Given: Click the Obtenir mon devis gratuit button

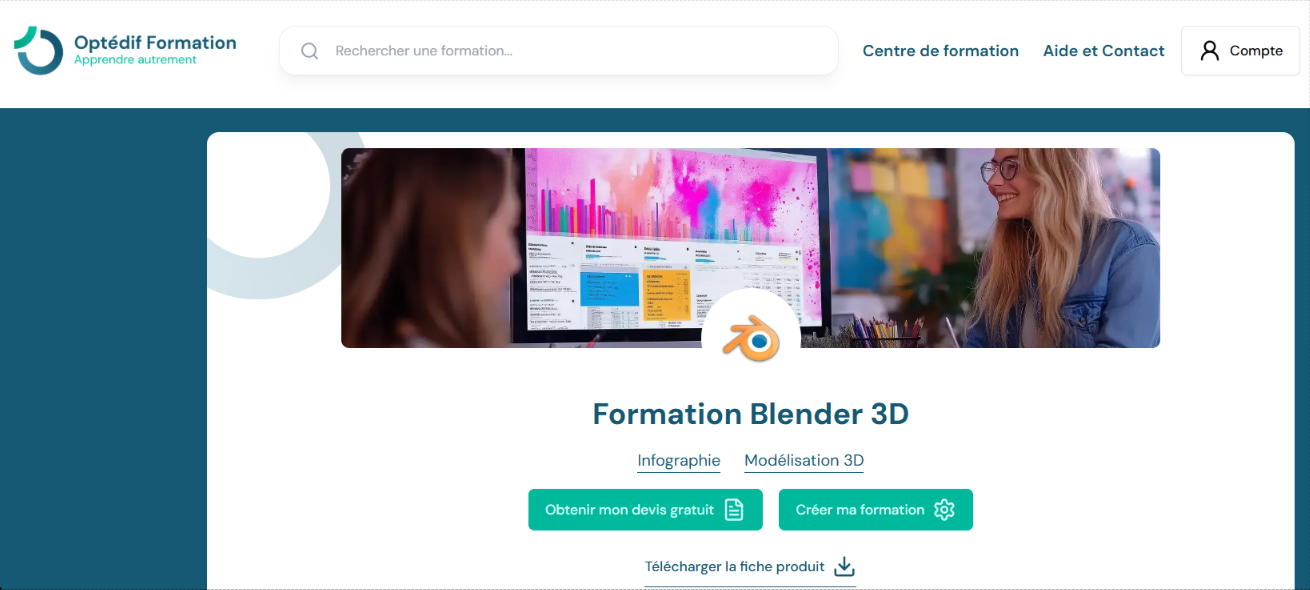Looking at the screenshot, I should pyautogui.click(x=645, y=509).
